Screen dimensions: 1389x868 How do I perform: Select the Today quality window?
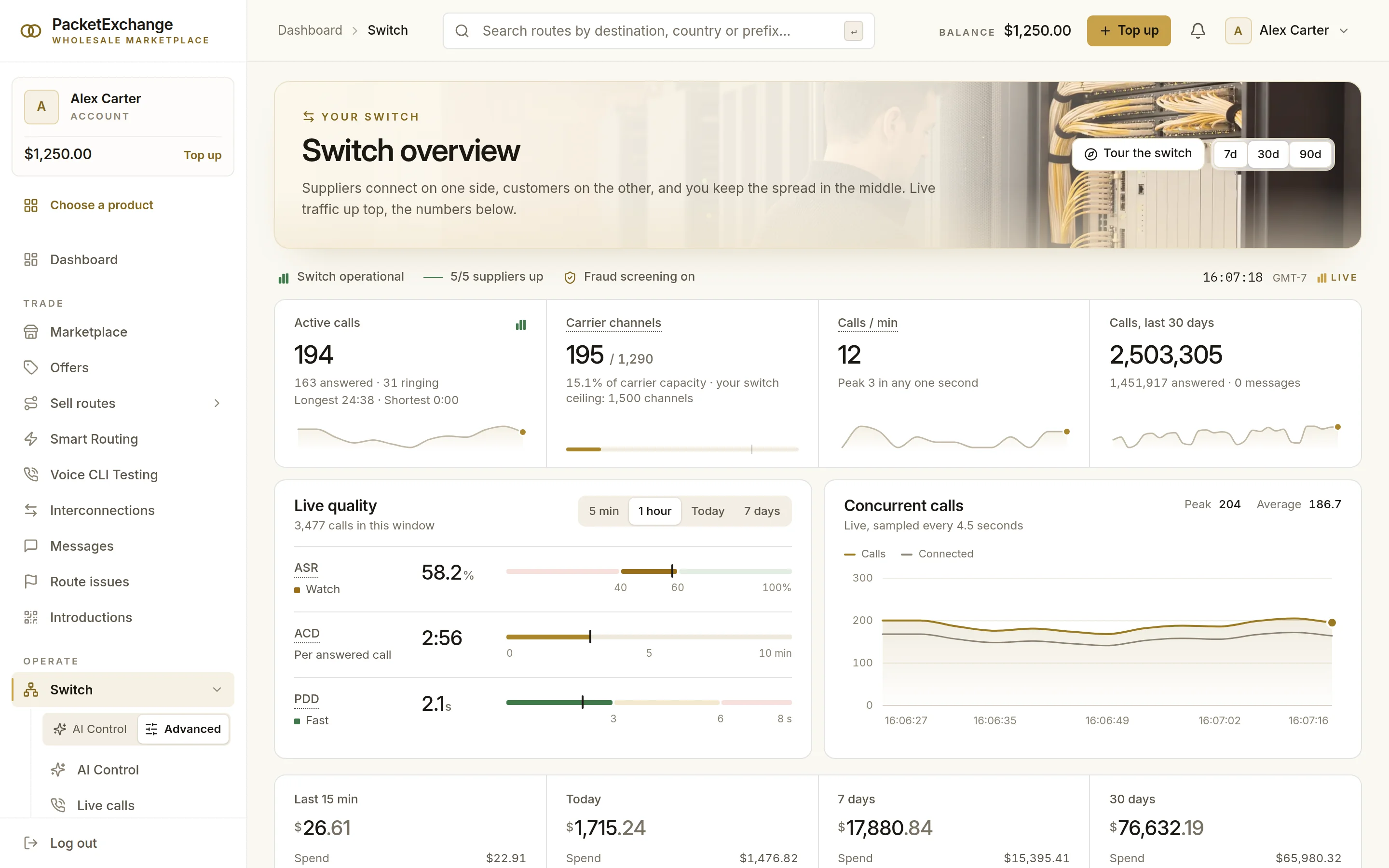tap(707, 511)
